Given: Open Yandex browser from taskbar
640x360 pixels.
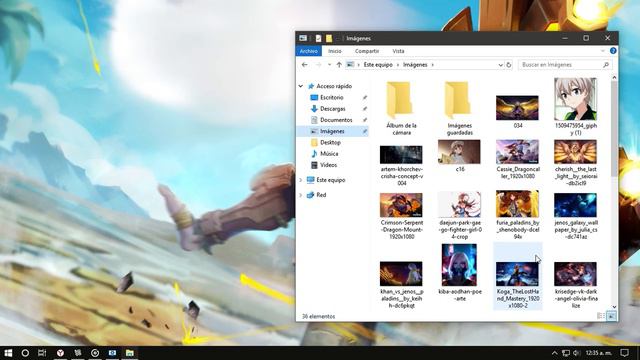Looking at the screenshot, I should click(60, 353).
